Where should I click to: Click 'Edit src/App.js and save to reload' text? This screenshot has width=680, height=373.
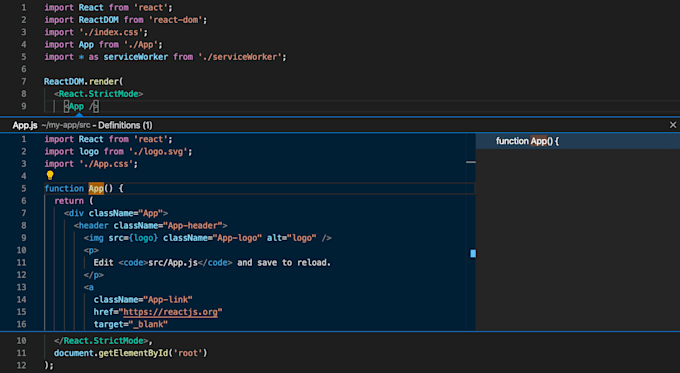(x=212, y=262)
